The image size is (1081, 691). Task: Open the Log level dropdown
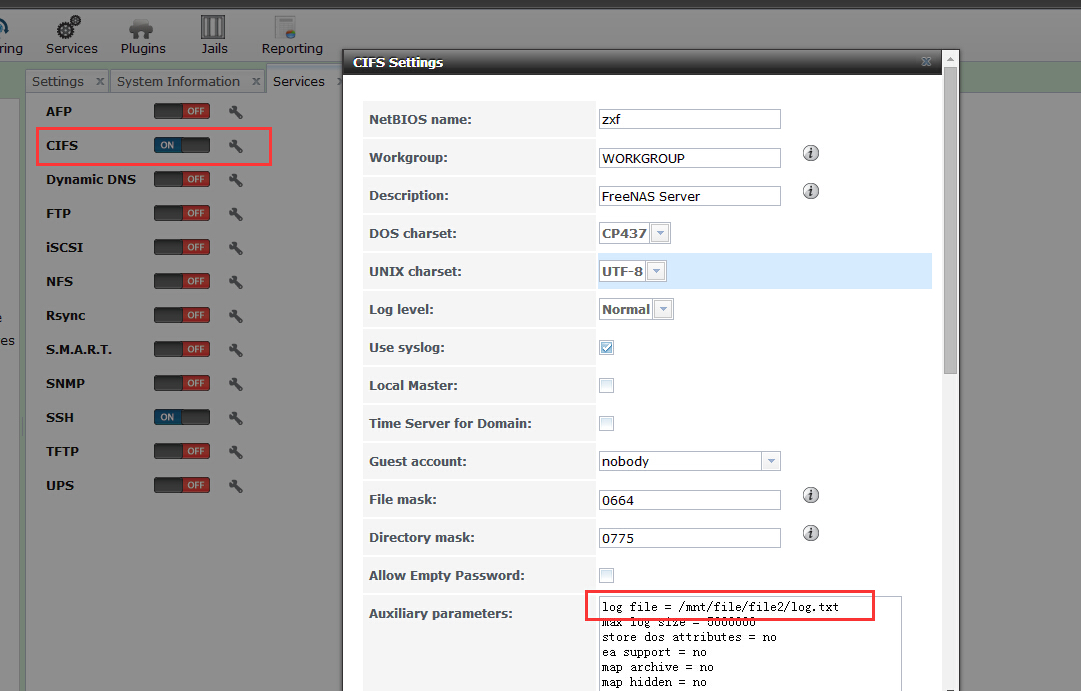(663, 309)
